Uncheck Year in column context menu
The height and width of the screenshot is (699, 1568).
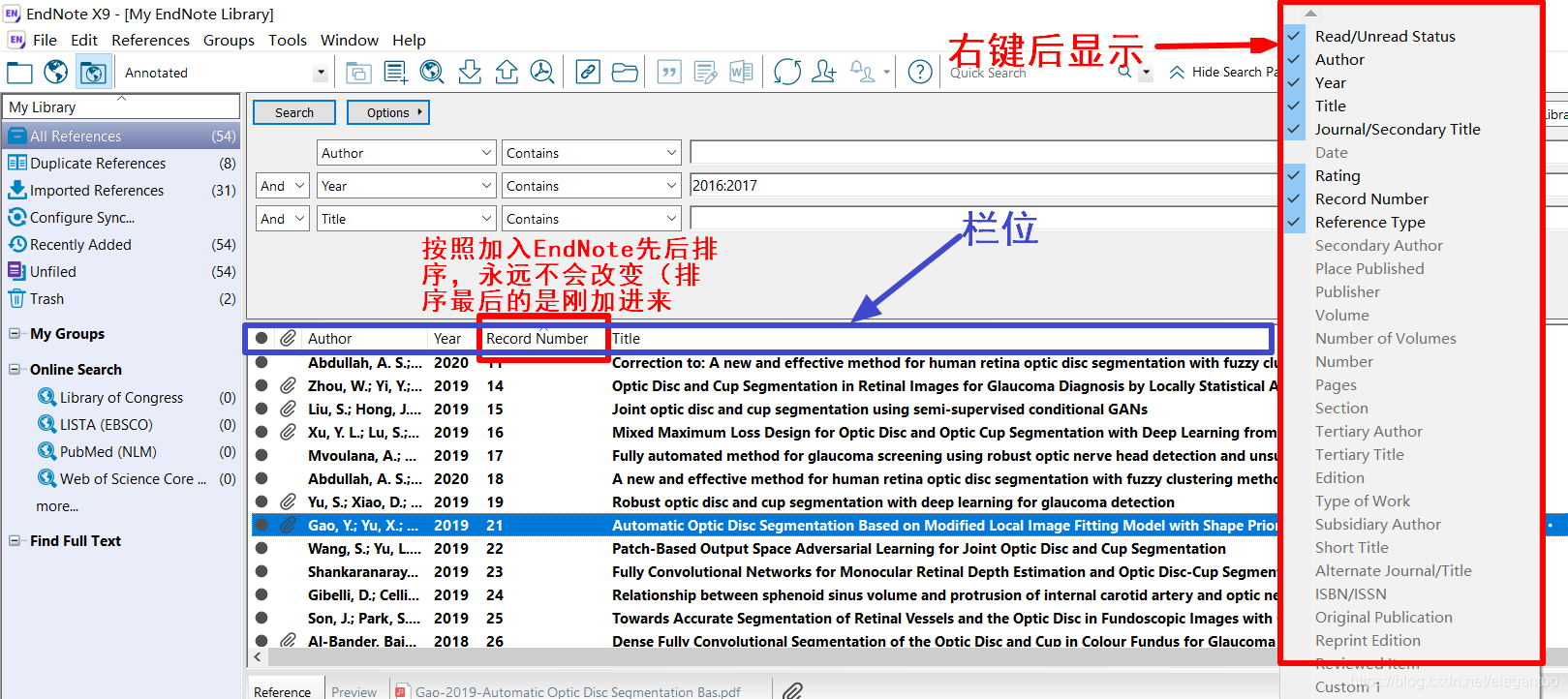pos(1331,83)
